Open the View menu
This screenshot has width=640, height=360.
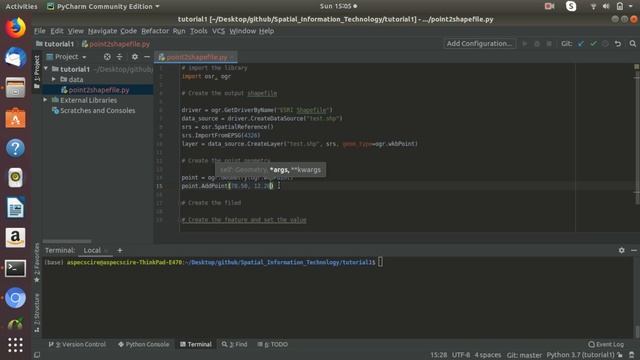(x=76, y=31)
